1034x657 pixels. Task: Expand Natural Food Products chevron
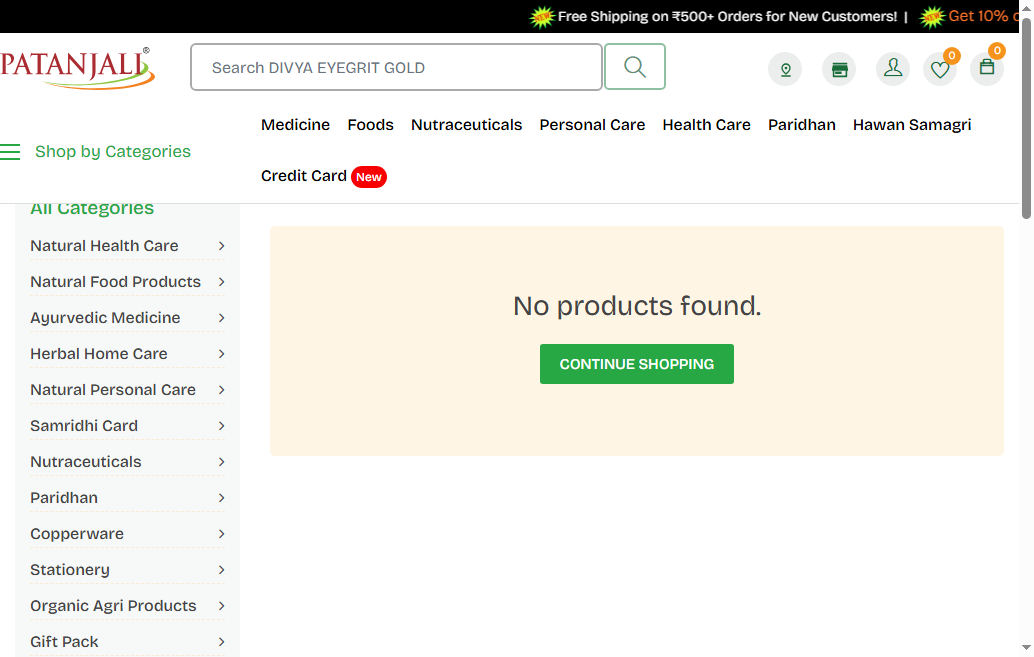[x=222, y=282]
